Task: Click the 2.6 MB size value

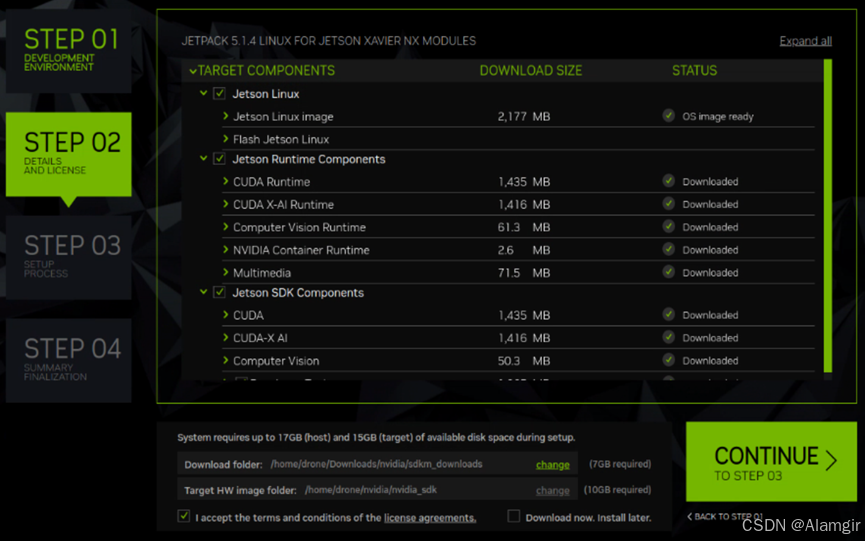Action: pos(524,250)
